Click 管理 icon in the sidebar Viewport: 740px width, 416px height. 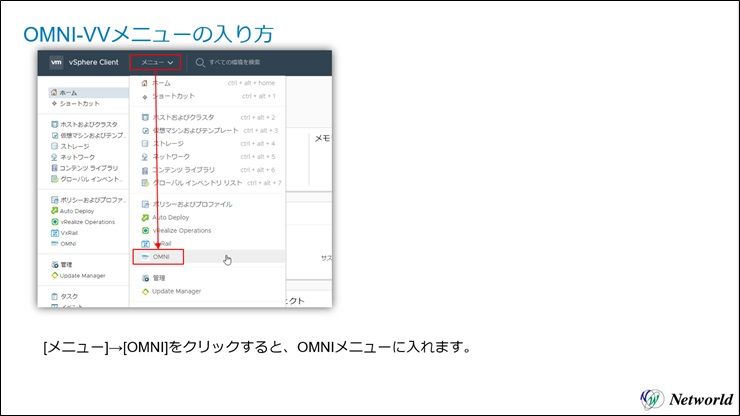(x=54, y=264)
